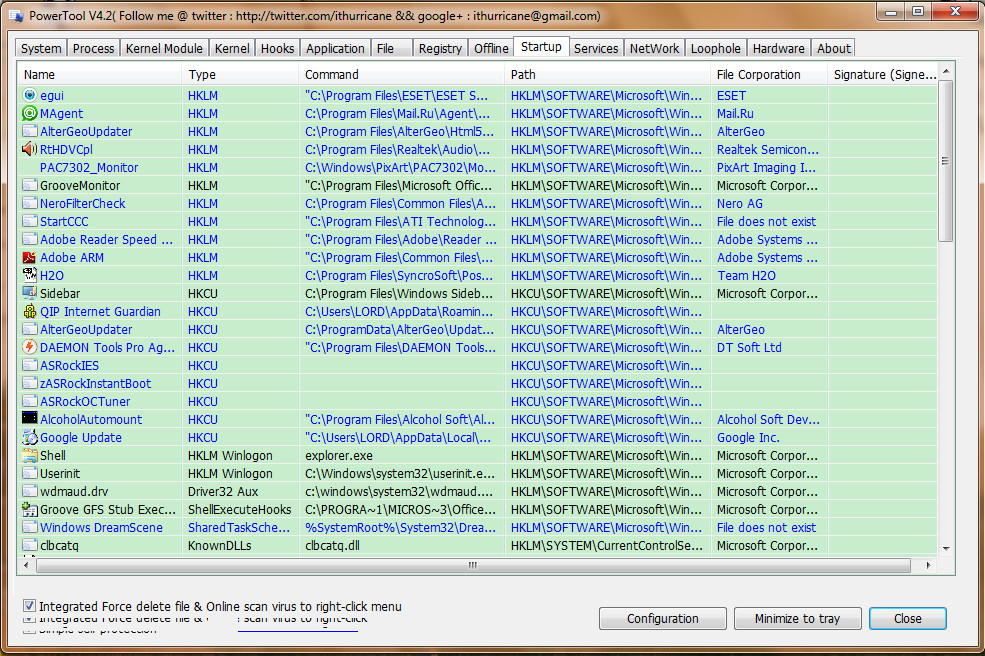The height and width of the screenshot is (656, 985).
Task: Select the PAC7302_Monitor row name
Action: [89, 168]
